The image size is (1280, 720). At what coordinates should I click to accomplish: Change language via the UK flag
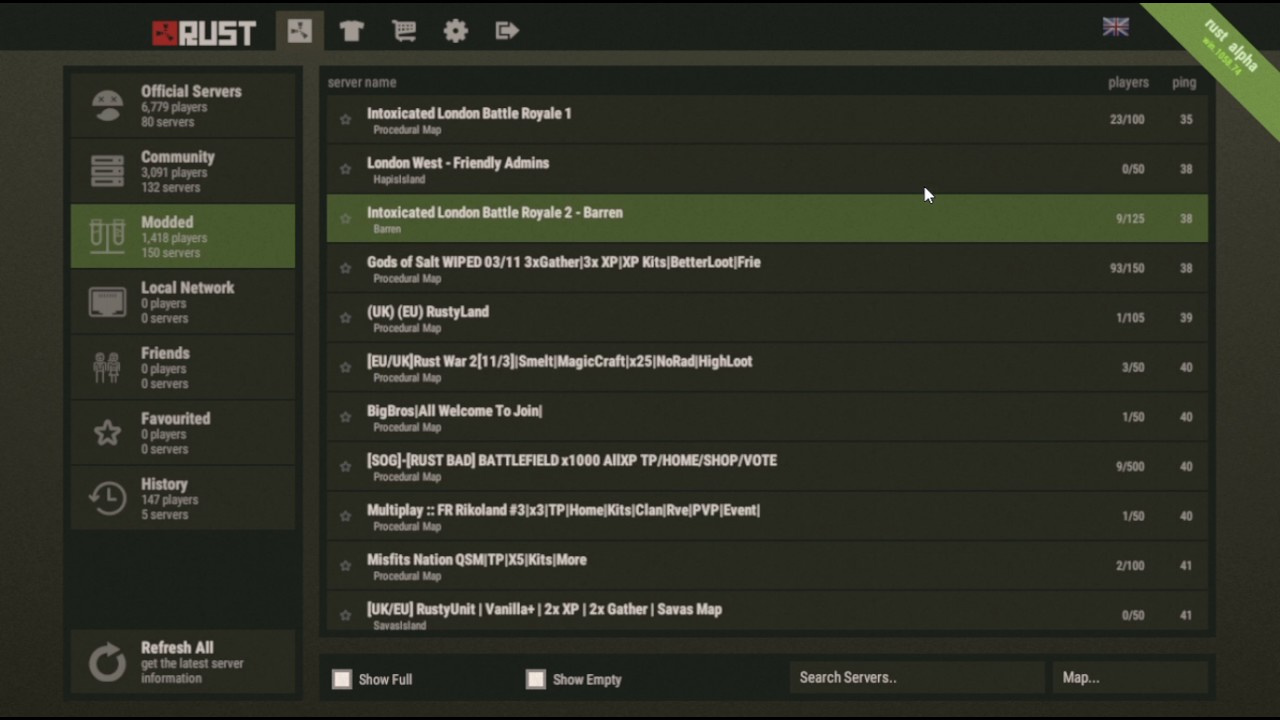pyautogui.click(x=1116, y=27)
